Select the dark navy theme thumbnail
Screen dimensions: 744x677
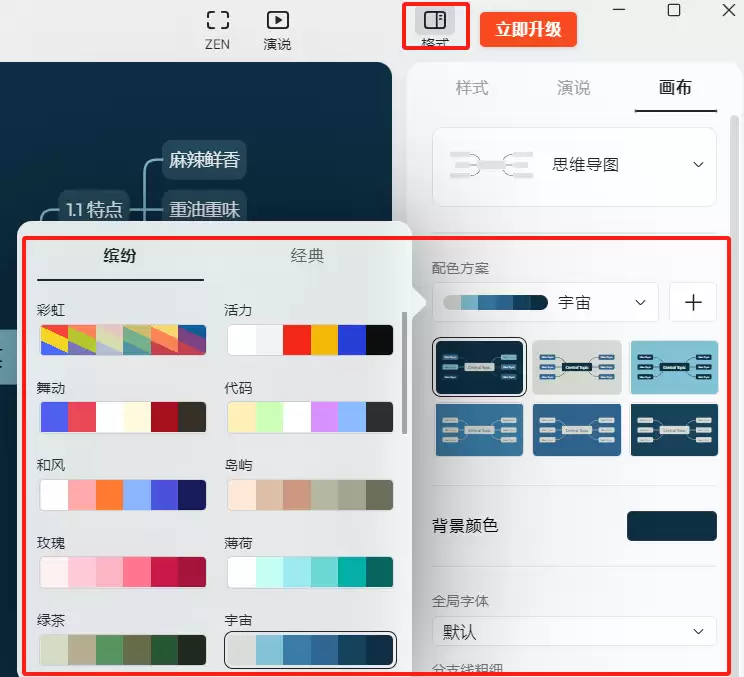point(479,367)
